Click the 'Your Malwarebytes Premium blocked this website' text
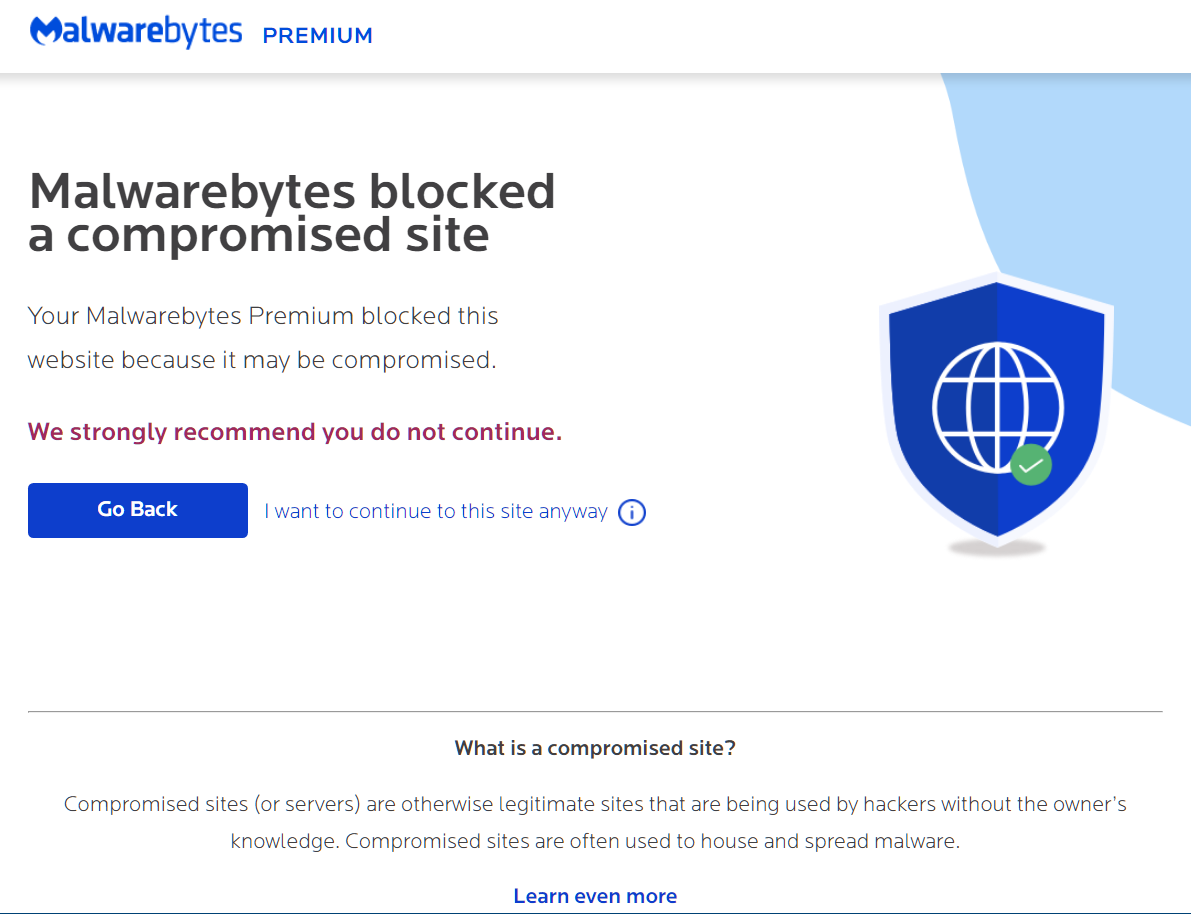This screenshot has width=1191, height=914. point(263,338)
